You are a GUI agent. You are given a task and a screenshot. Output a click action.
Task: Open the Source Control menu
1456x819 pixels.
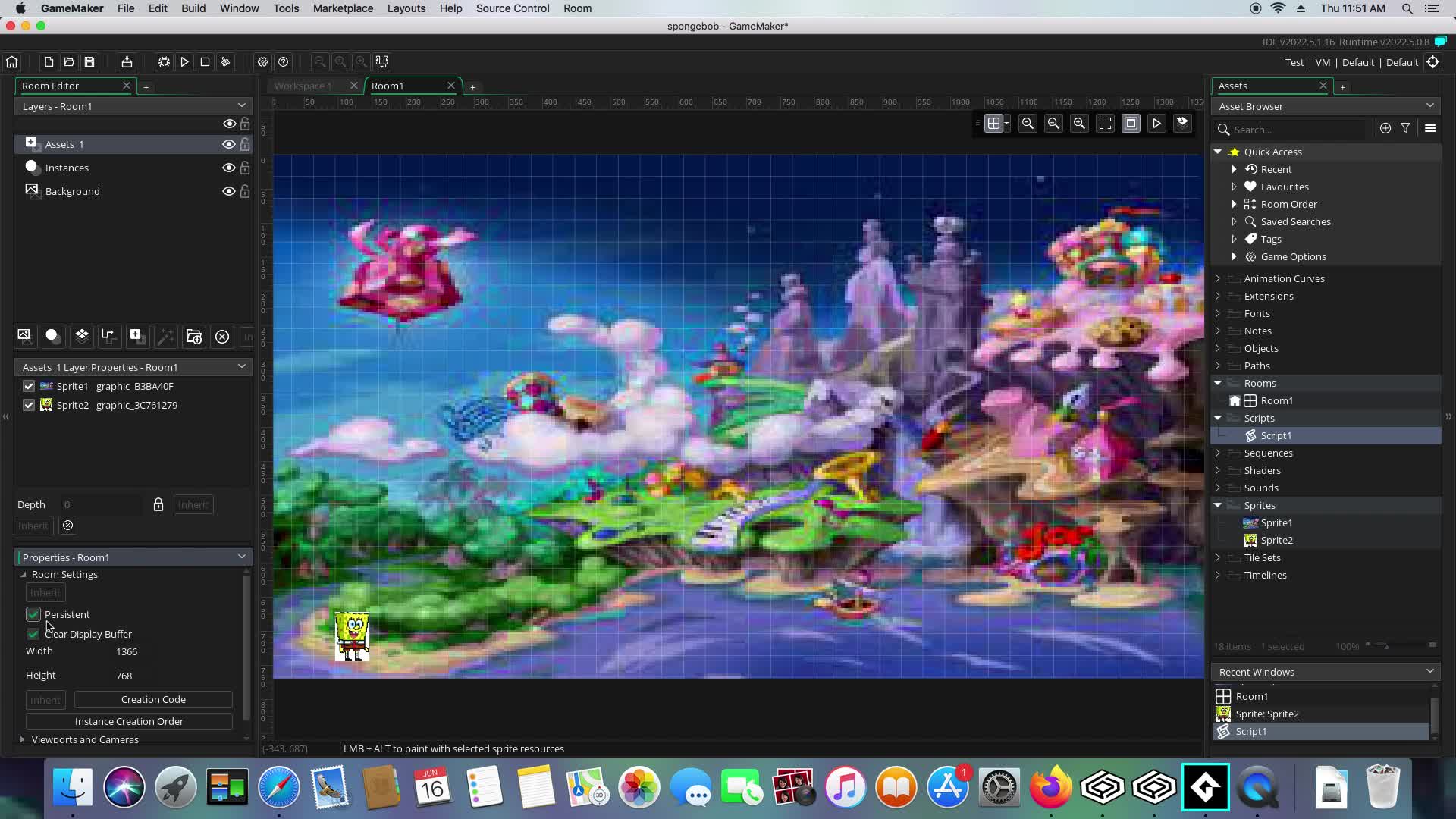(x=513, y=8)
